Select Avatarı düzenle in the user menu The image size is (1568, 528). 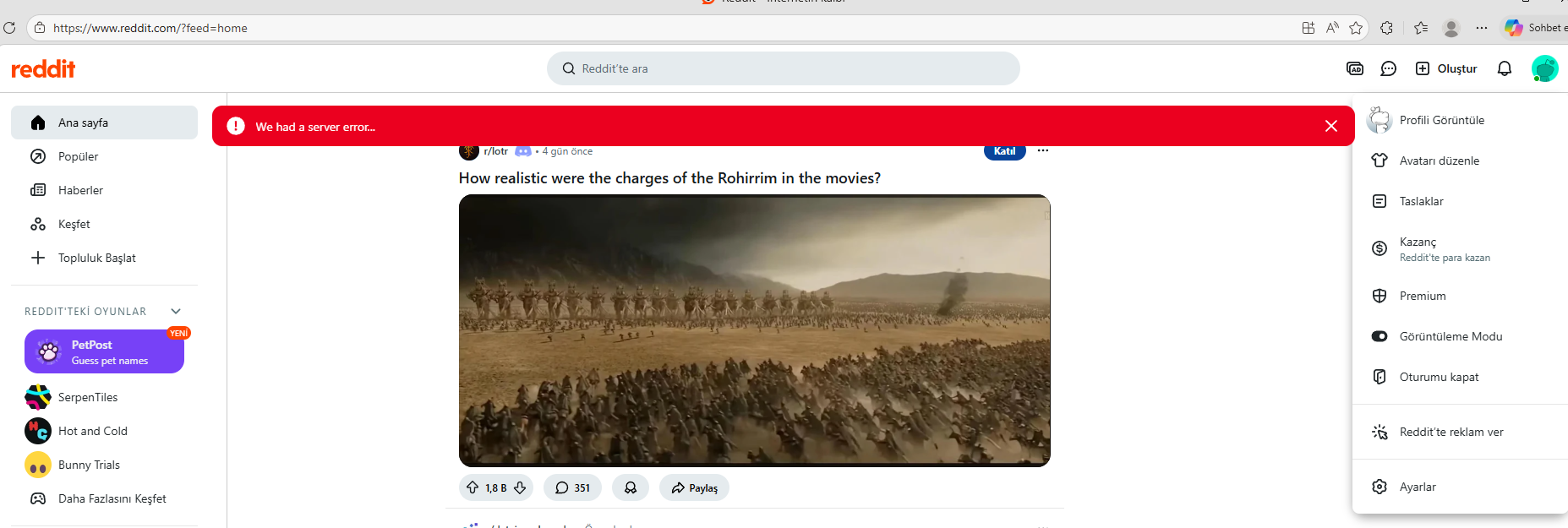1460,161
